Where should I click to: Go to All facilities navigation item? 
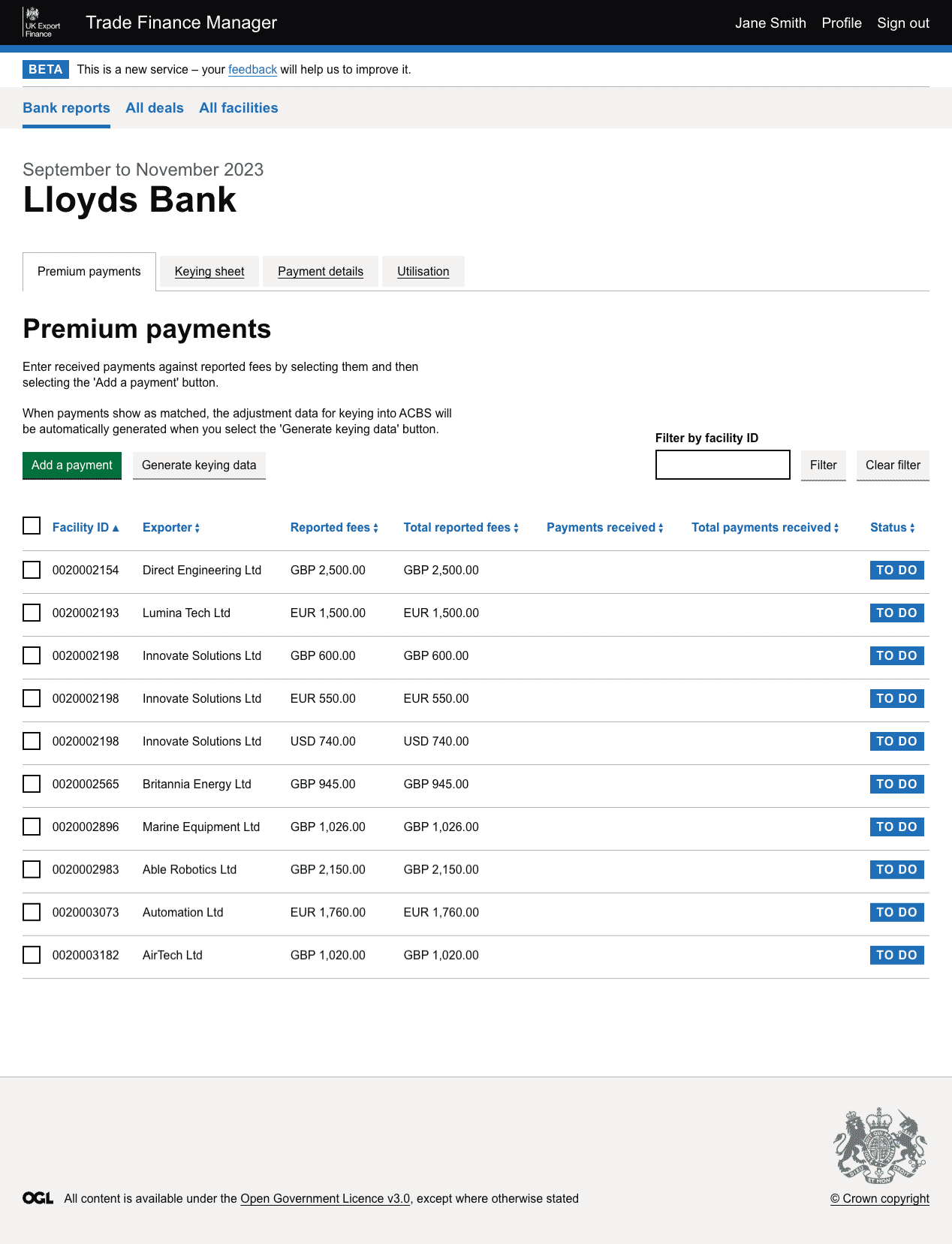click(x=239, y=108)
